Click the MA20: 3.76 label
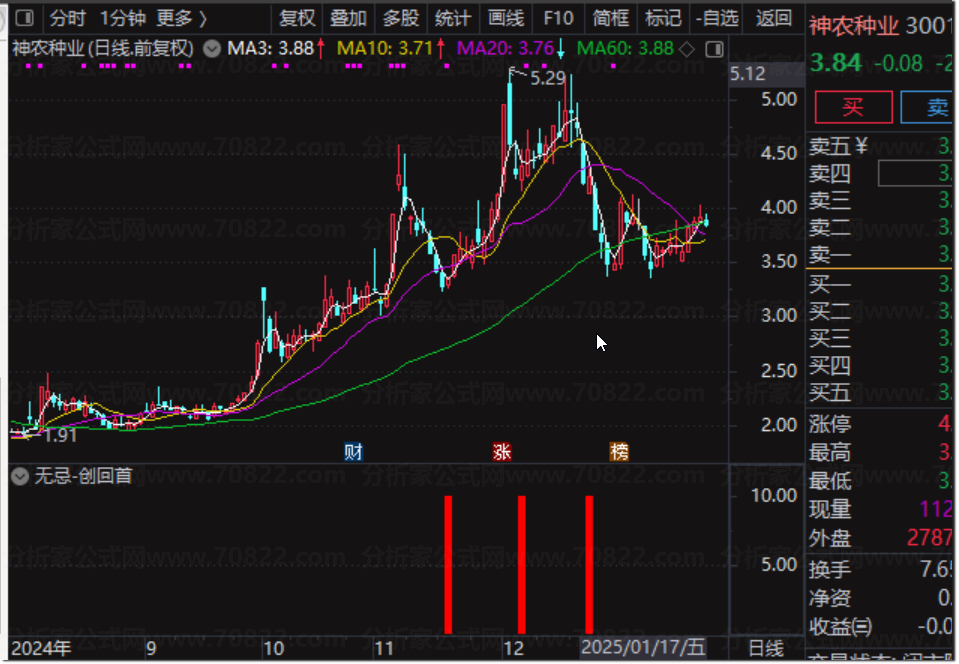959x664 pixels. pos(505,48)
